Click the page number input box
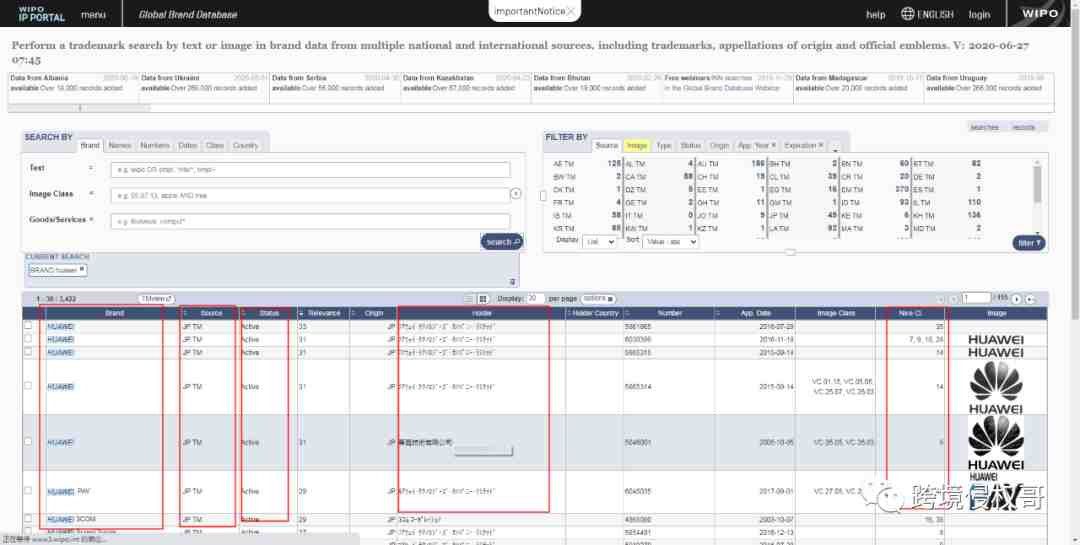The image size is (1080, 545). (976, 298)
